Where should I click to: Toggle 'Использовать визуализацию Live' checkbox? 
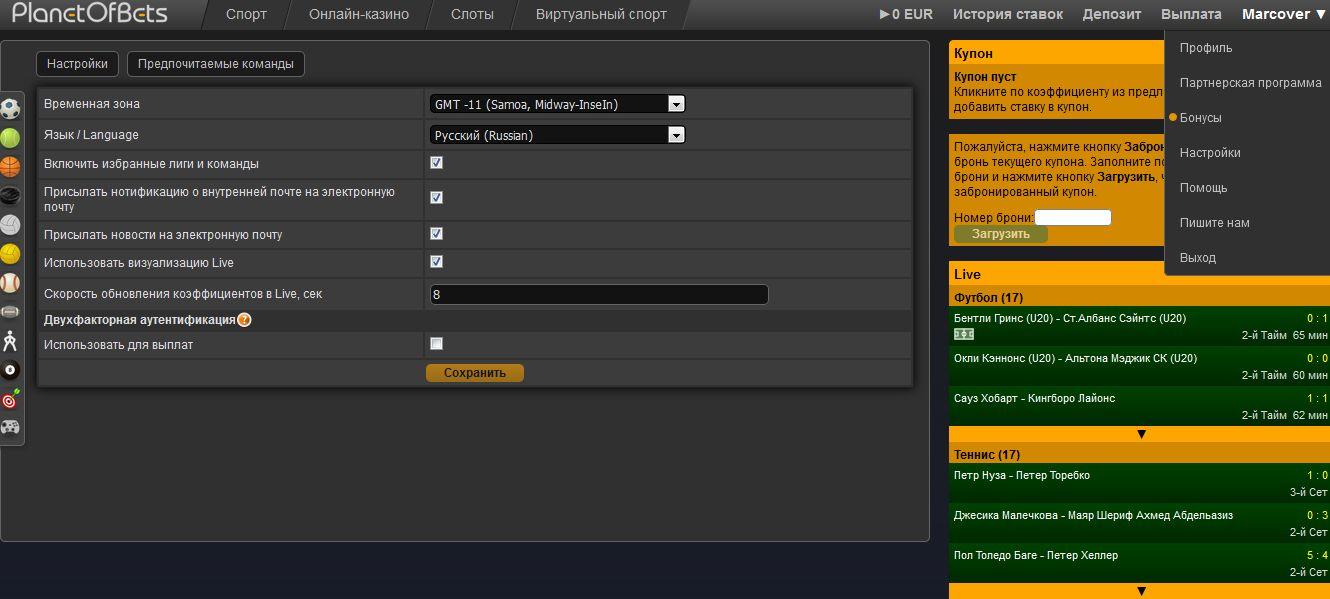[436, 262]
